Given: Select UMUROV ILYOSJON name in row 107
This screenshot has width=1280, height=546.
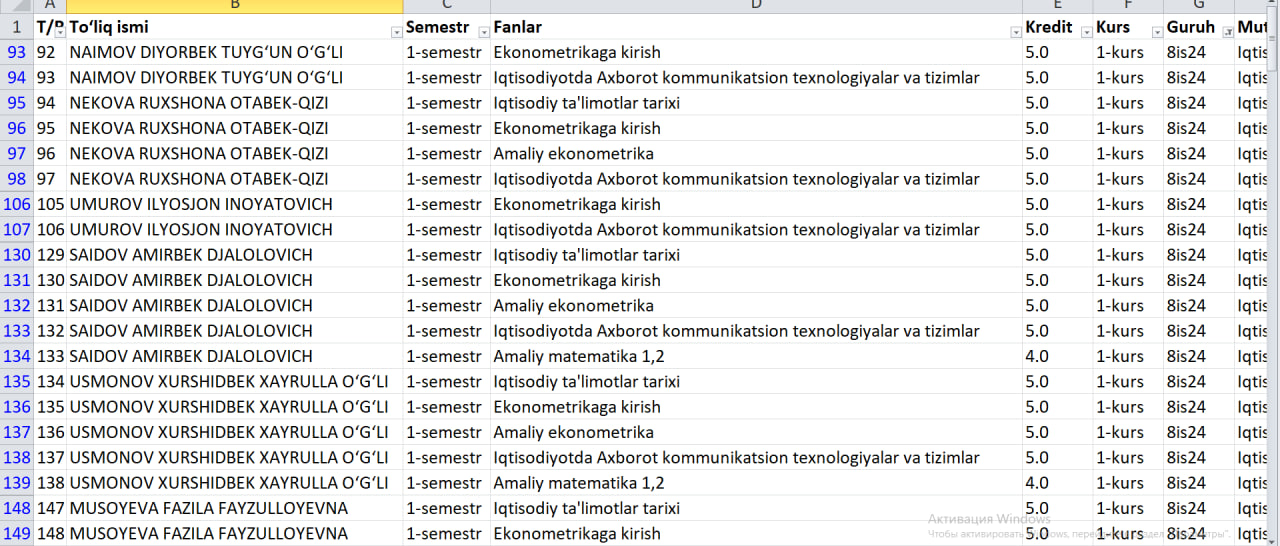Looking at the screenshot, I should 235,230.
